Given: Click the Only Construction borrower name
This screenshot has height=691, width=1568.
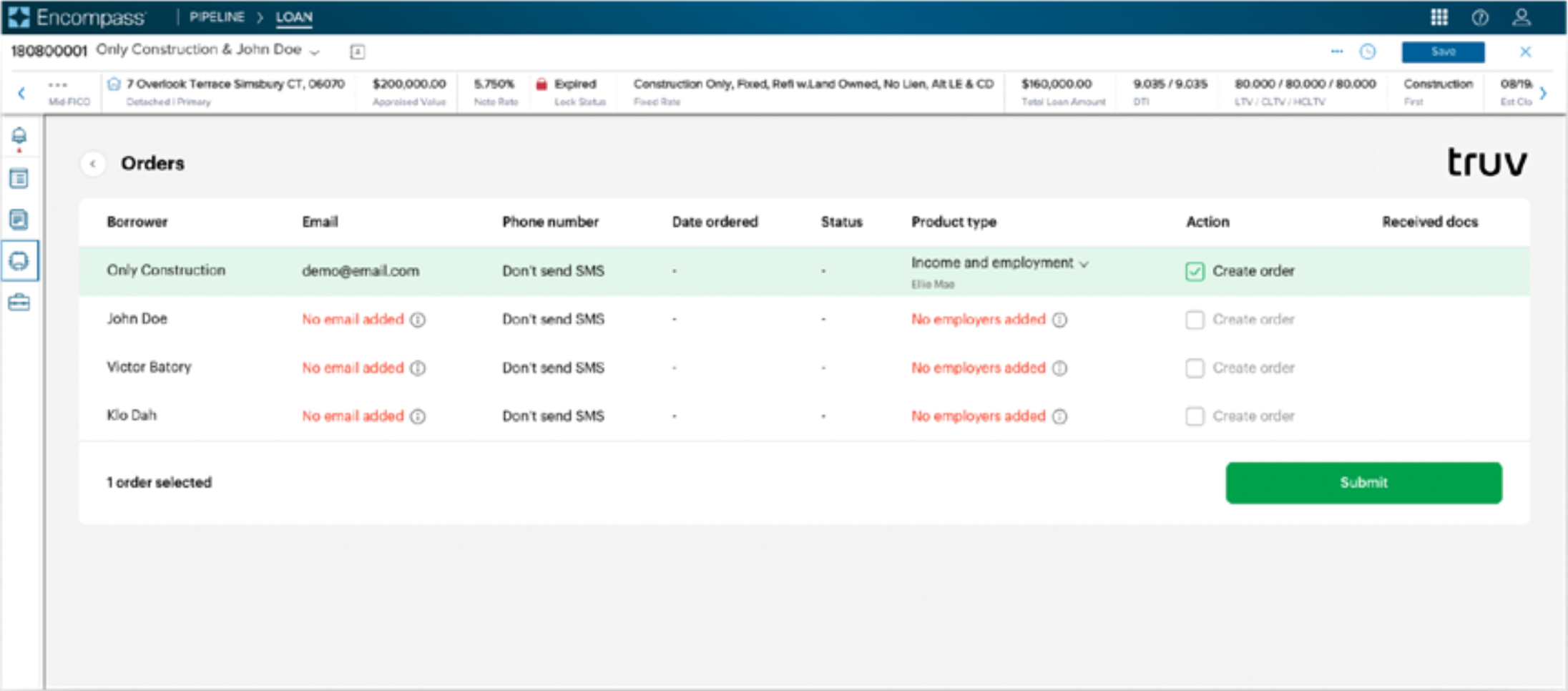Looking at the screenshot, I should tap(166, 270).
